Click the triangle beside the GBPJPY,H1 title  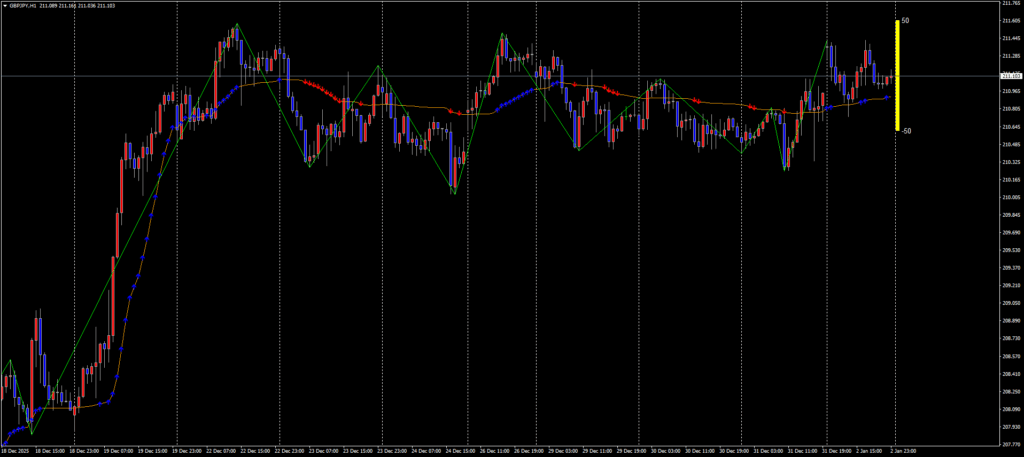click(x=5, y=5)
